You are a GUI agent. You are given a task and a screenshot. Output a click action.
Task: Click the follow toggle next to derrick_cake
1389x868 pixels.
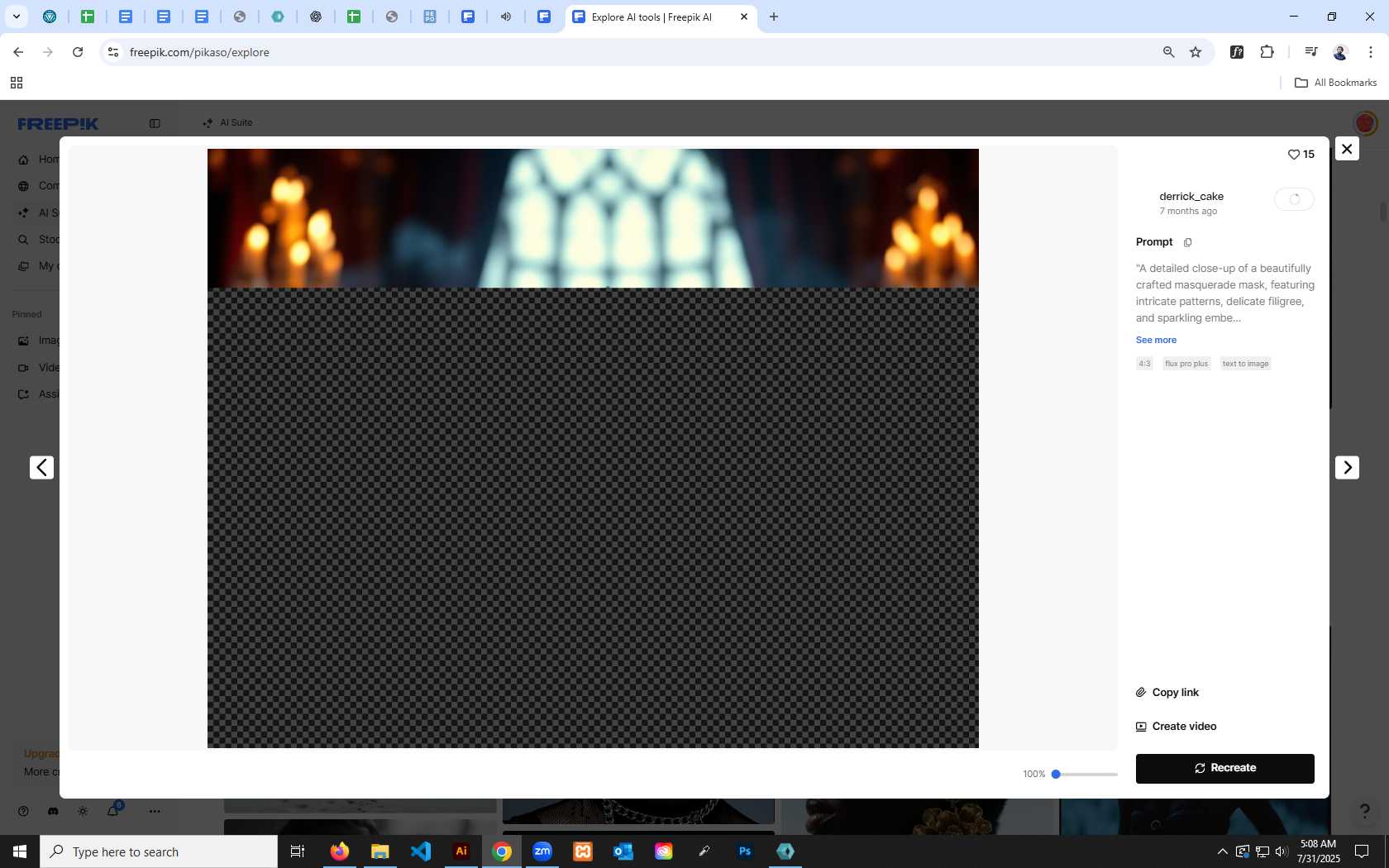(1294, 199)
